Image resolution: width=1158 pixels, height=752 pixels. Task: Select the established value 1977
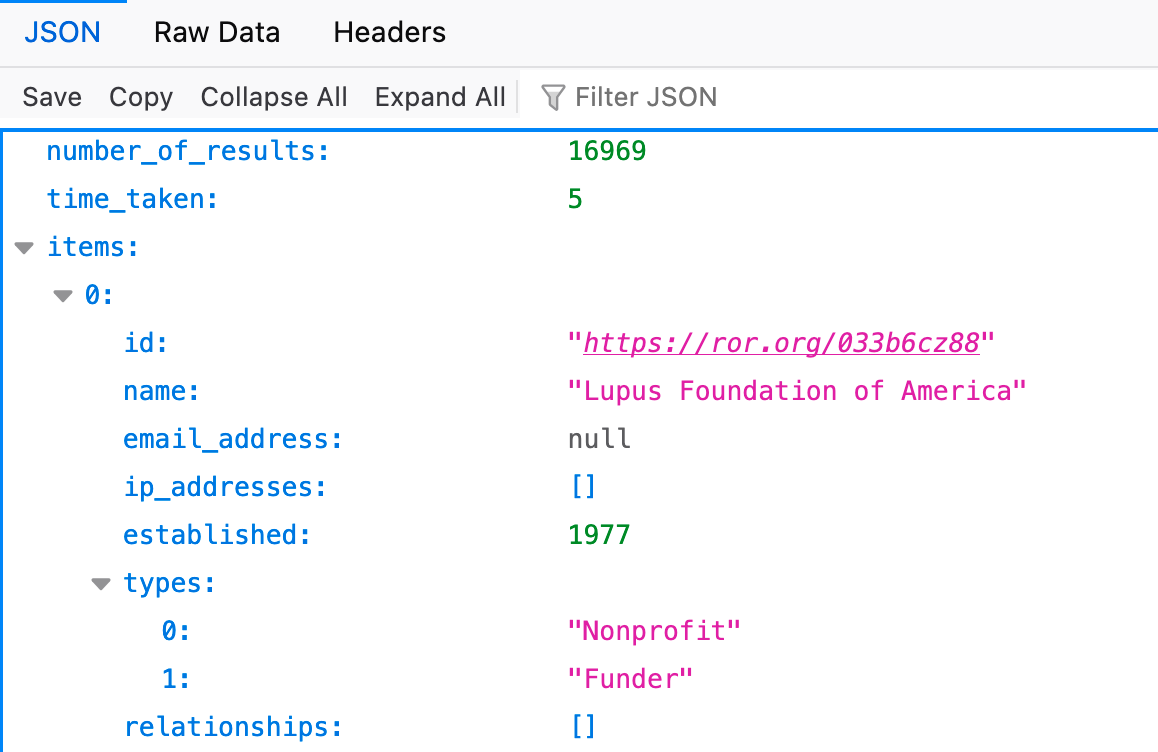pyautogui.click(x=599, y=535)
